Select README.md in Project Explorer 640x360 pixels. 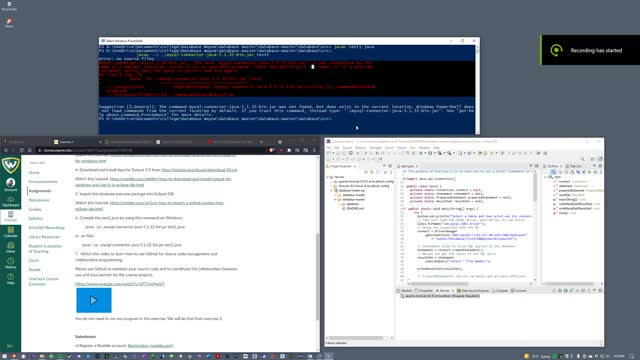pos(355,209)
